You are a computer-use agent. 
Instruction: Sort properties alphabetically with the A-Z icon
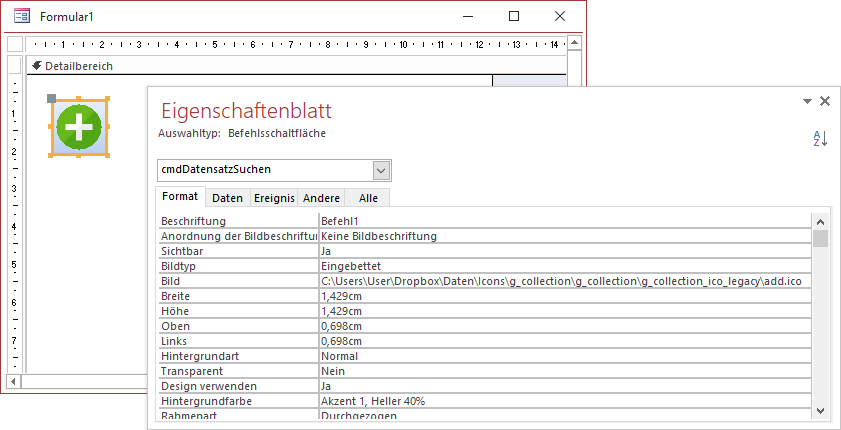point(820,138)
